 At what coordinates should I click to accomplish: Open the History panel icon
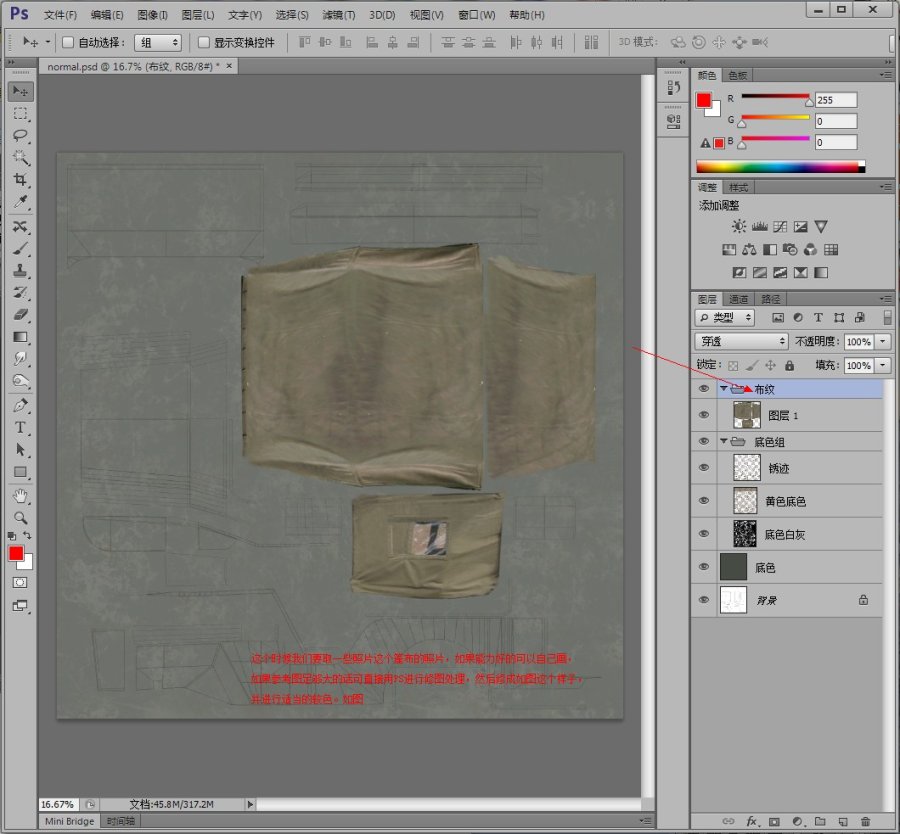coord(673,88)
